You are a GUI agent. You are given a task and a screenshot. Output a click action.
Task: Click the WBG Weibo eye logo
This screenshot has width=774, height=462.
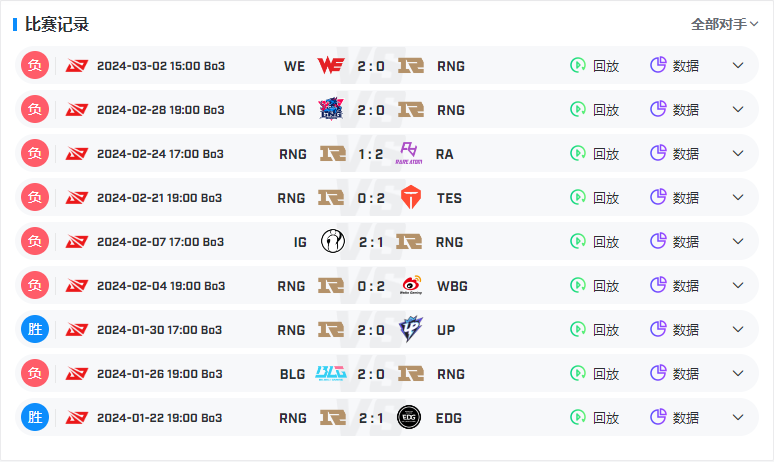tap(411, 285)
